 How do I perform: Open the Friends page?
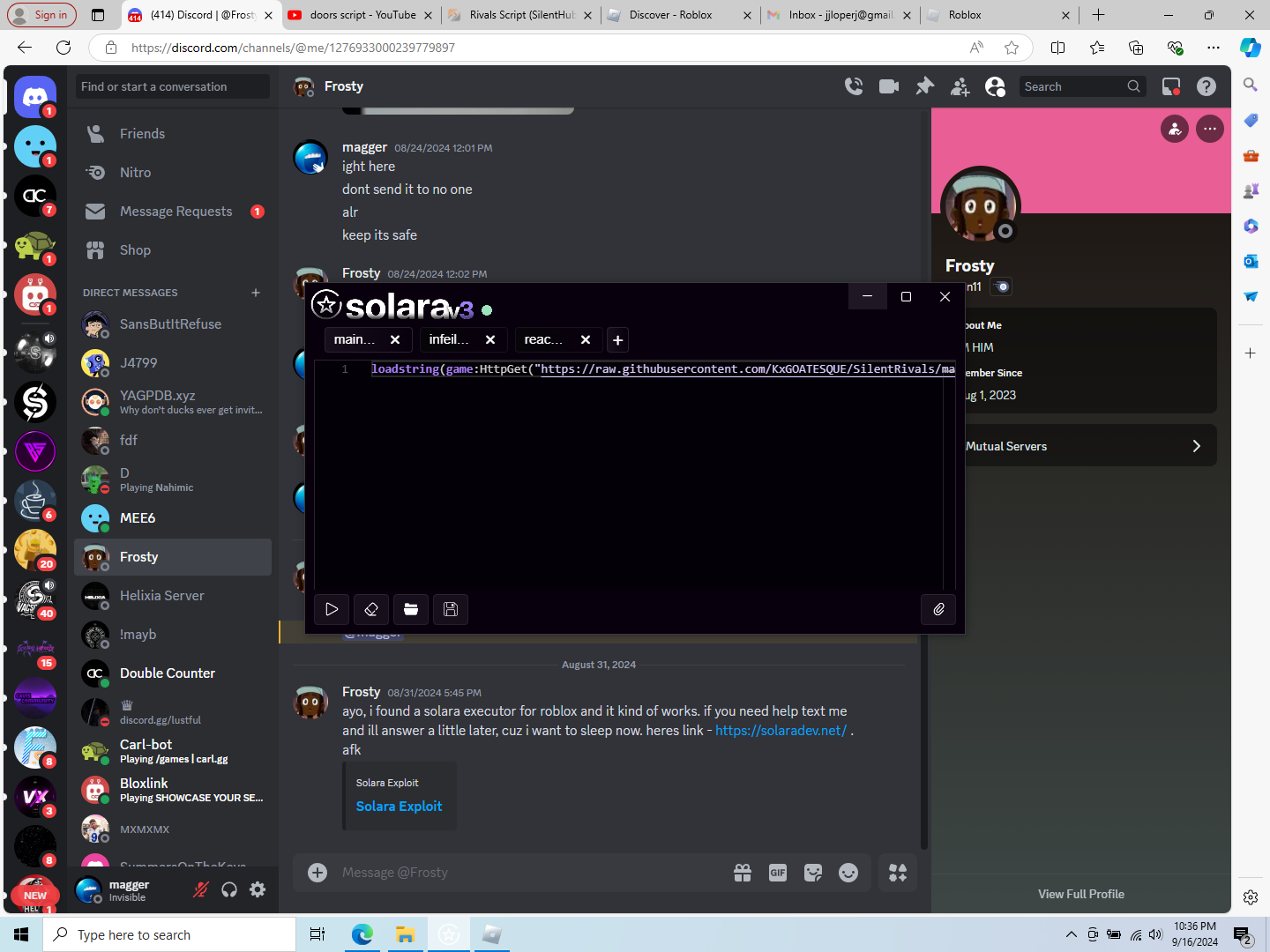[x=173, y=134]
